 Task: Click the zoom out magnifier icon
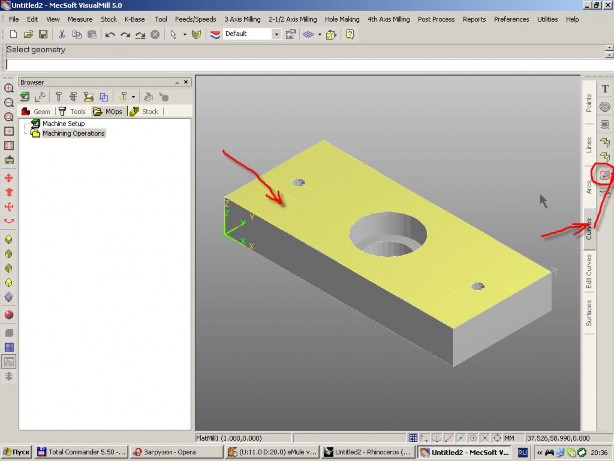coord(9,103)
